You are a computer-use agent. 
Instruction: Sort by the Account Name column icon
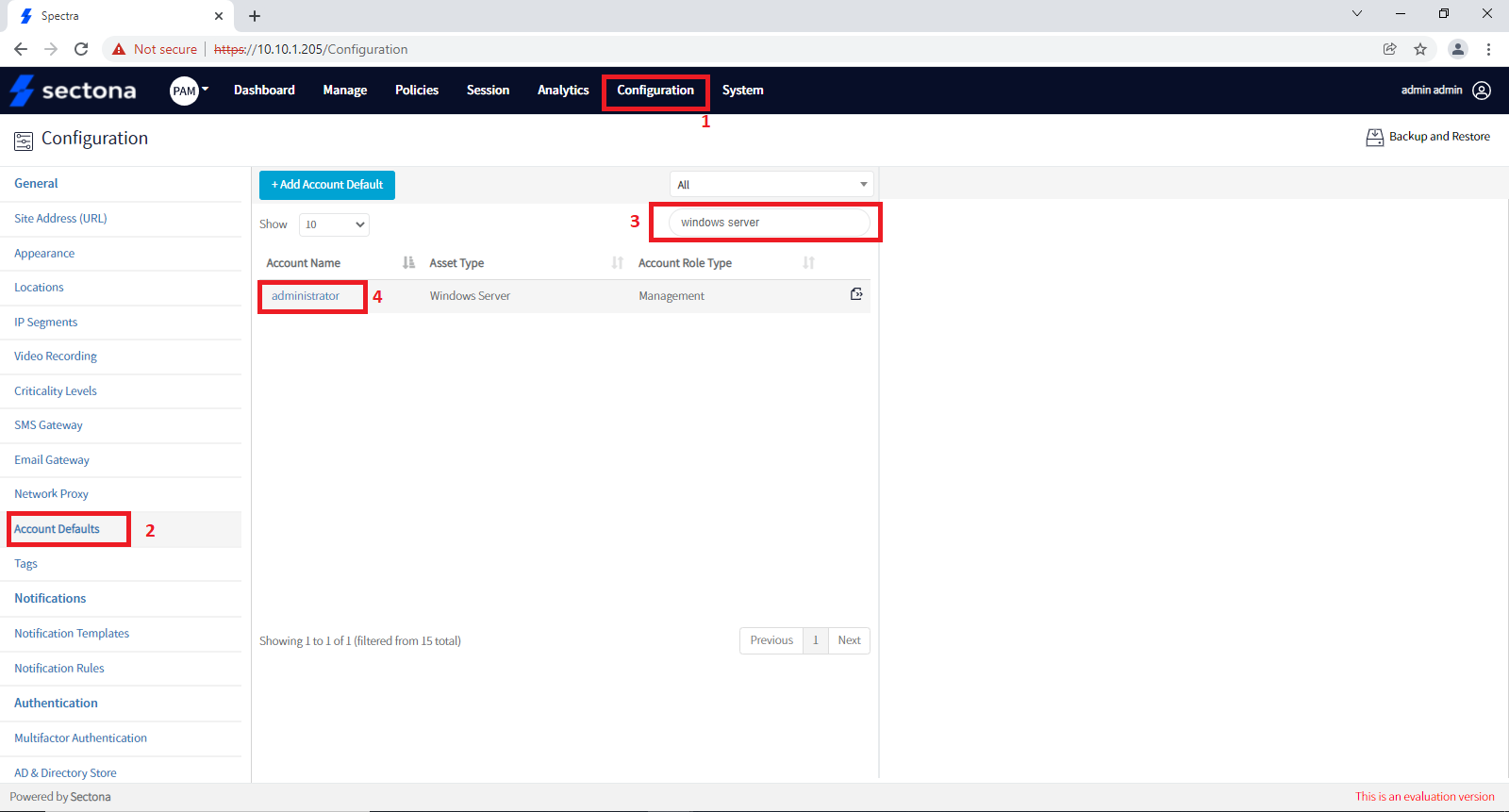[x=408, y=263]
